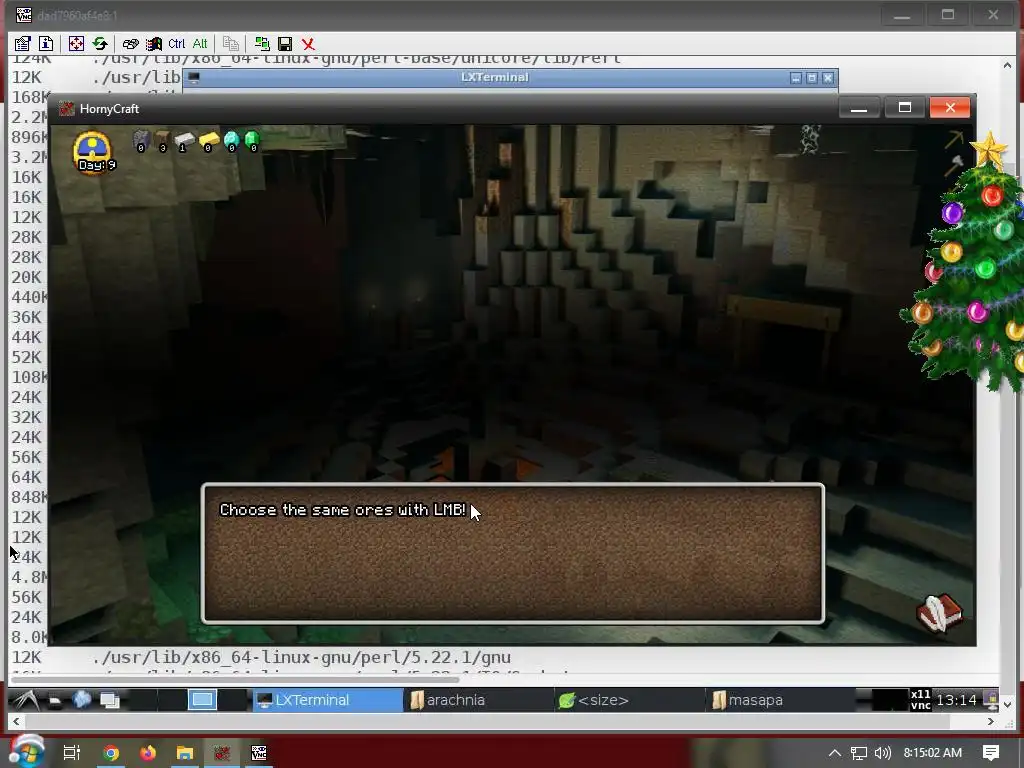Show VNC connection info
1024x768 pixels.
pos(46,44)
